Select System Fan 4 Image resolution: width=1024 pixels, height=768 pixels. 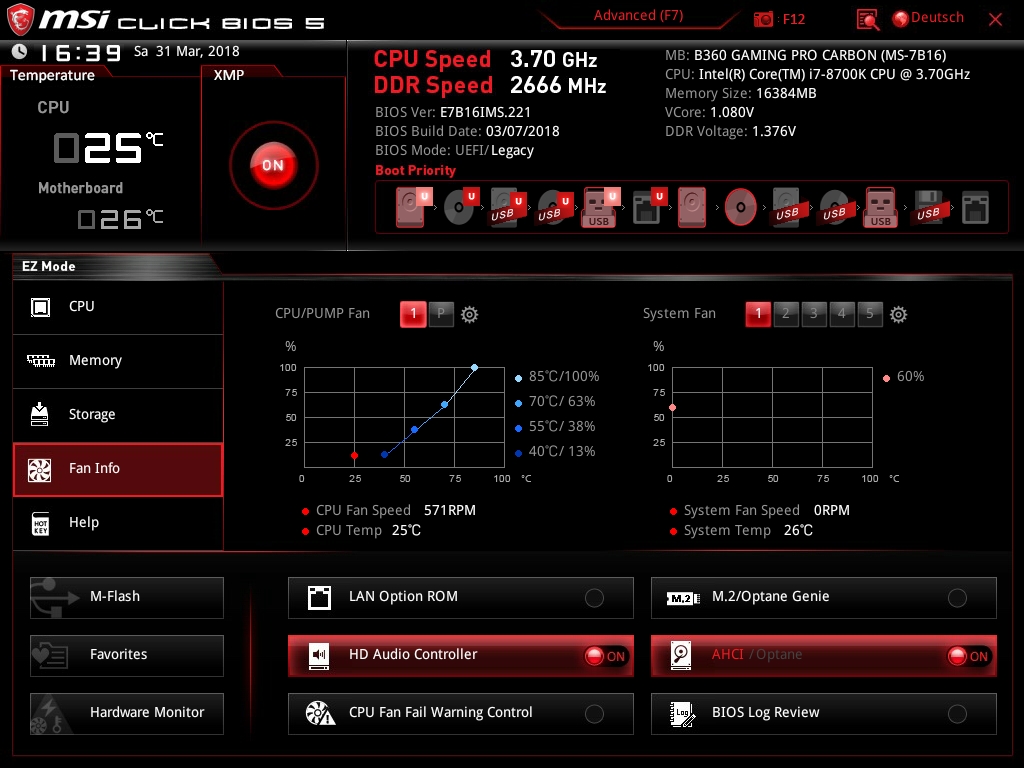point(842,314)
